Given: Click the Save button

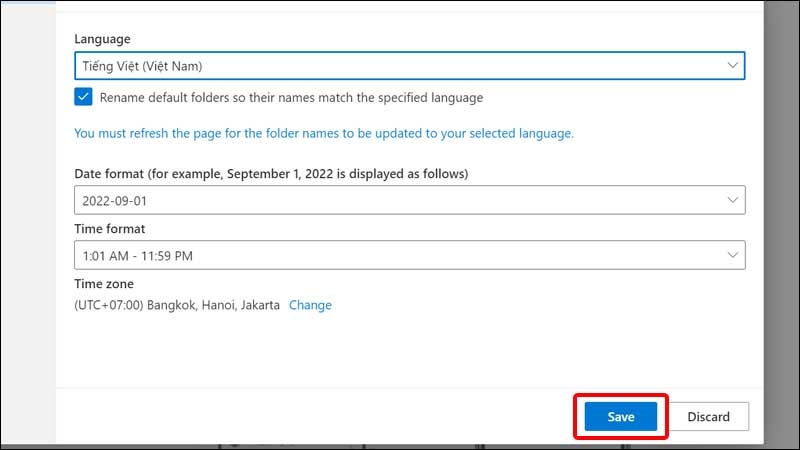Looking at the screenshot, I should [x=620, y=416].
